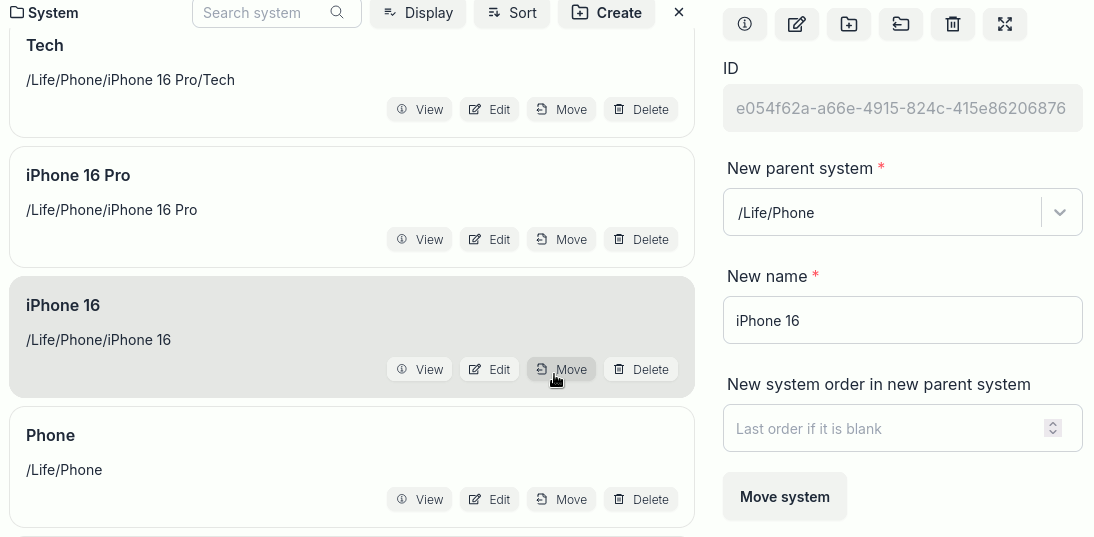Viewport: 1094px width, 537px height.
Task: Delete the Tech system
Action: pyautogui.click(x=641, y=109)
